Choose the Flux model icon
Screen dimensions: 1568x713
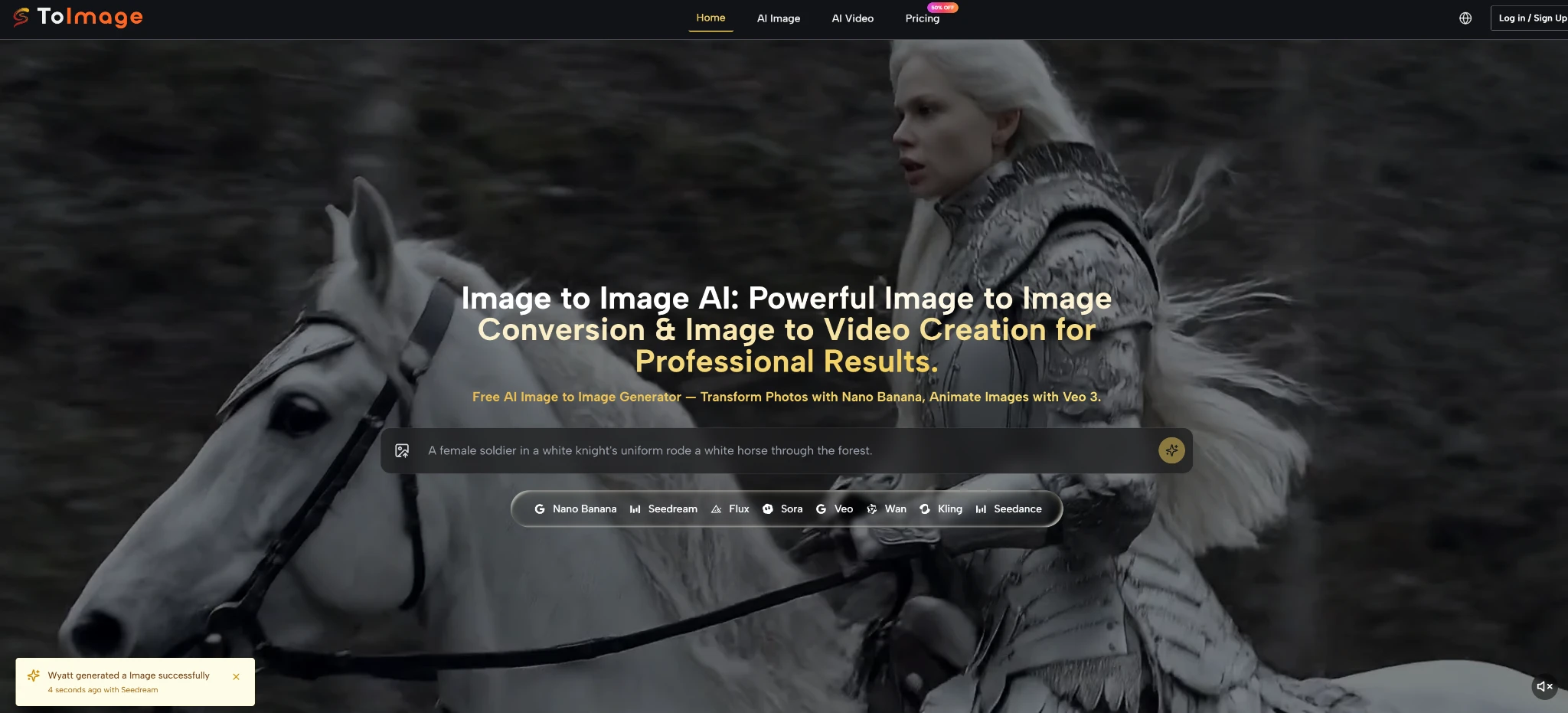[717, 509]
